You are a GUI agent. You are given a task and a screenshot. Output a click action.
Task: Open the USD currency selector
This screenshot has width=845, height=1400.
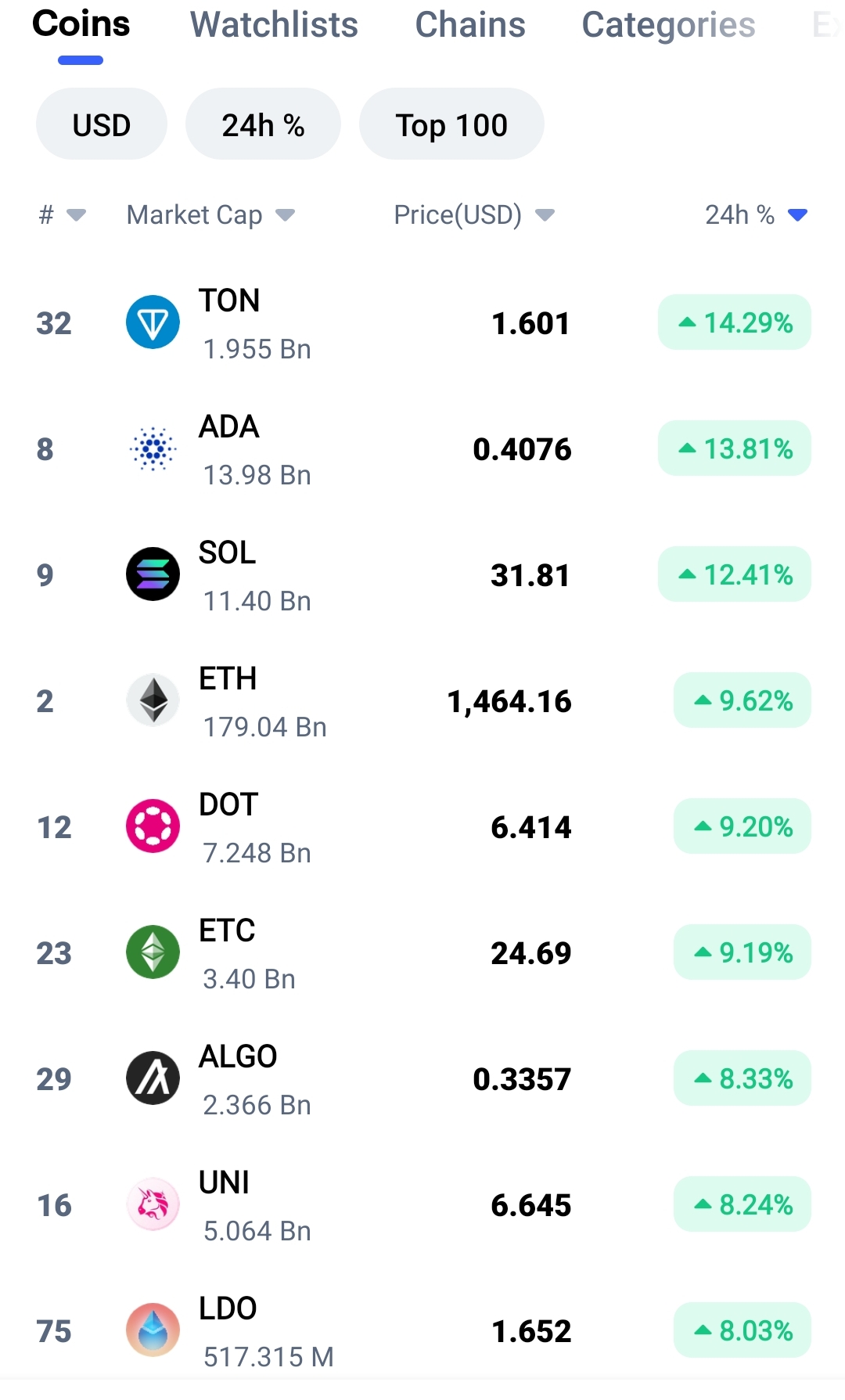click(102, 124)
